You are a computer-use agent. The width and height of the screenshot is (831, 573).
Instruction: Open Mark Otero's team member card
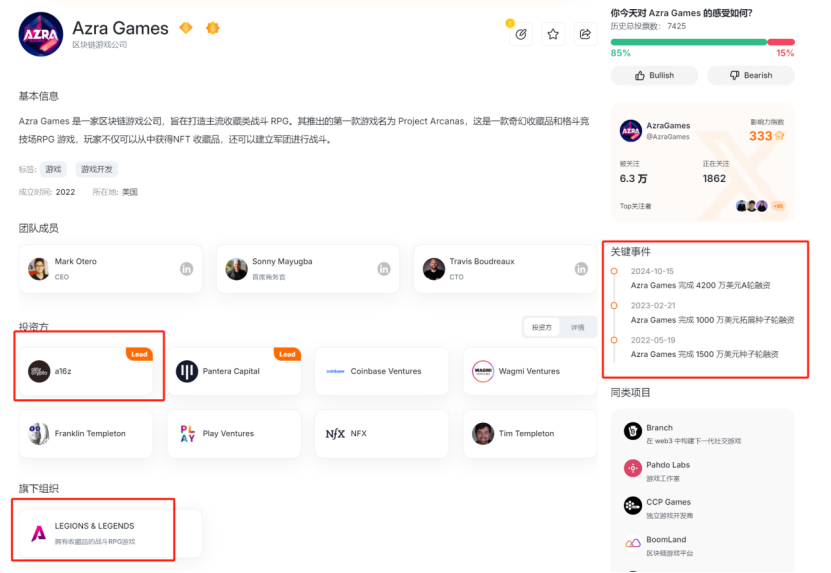[110, 269]
